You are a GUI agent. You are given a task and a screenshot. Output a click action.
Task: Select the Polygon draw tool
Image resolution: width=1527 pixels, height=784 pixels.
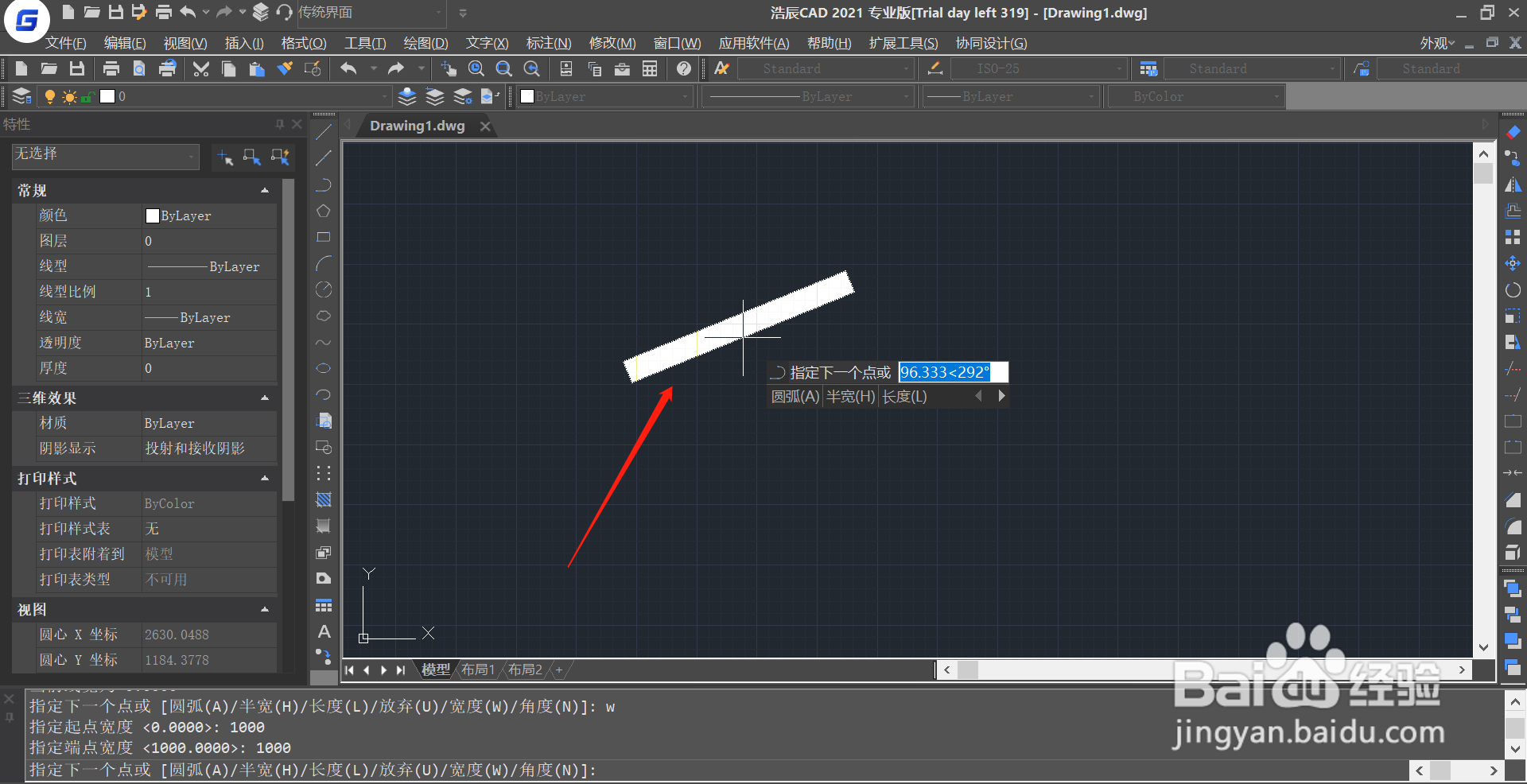tap(324, 211)
